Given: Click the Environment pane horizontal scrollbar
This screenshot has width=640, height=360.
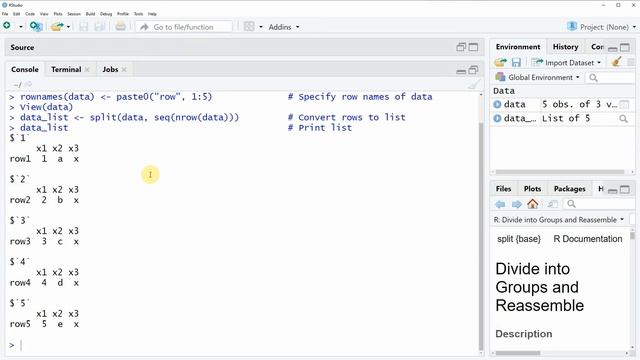Looking at the screenshot, I should 560,172.
